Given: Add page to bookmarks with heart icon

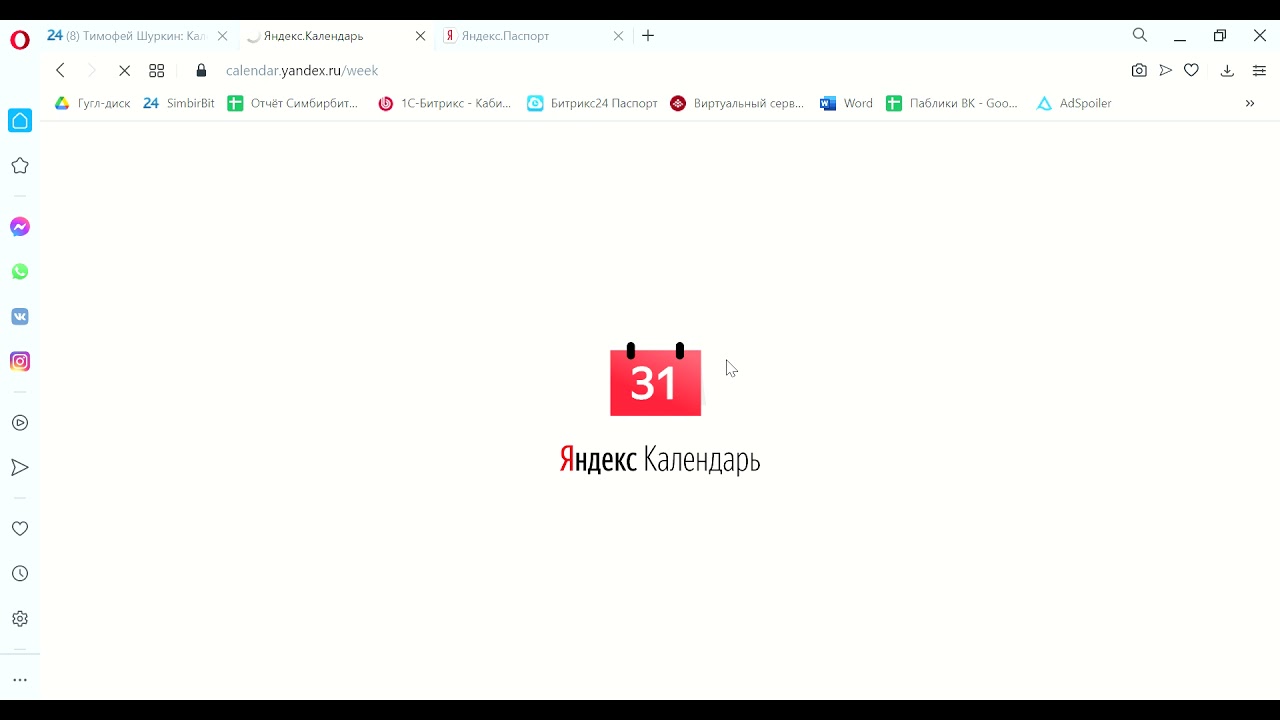Looking at the screenshot, I should (x=1191, y=71).
